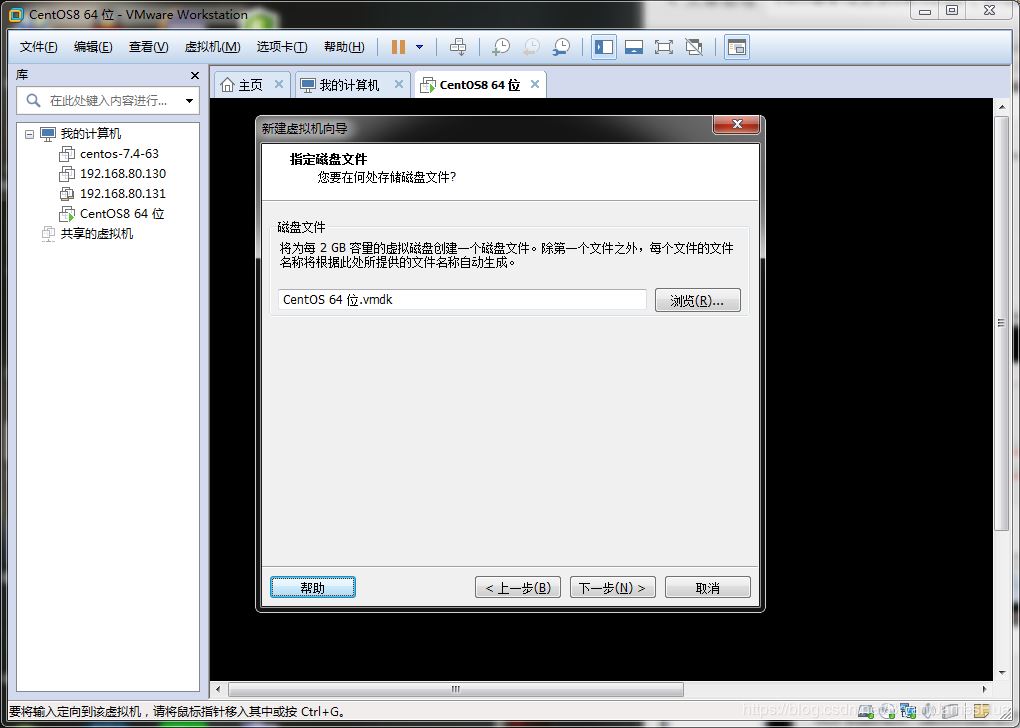Enter Unity mode
1020x728 pixels.
693,46
